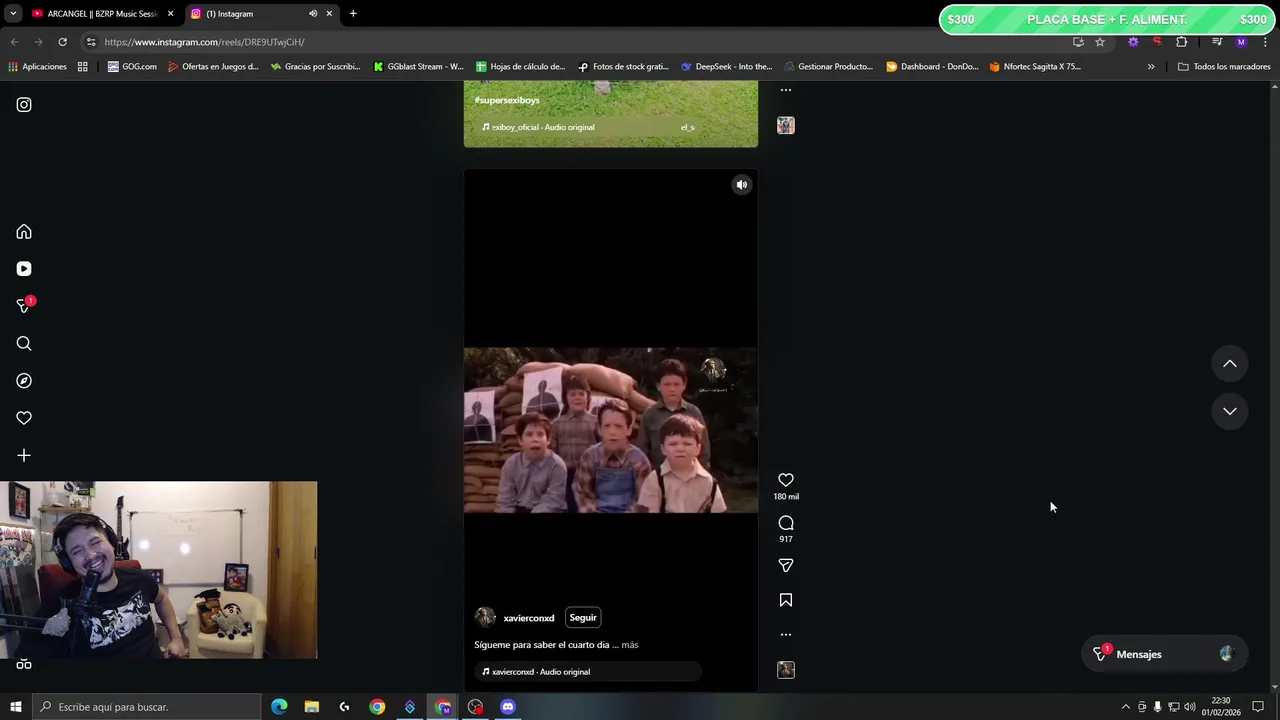Open audio thumbnail of xavierconxd reel

(786, 670)
